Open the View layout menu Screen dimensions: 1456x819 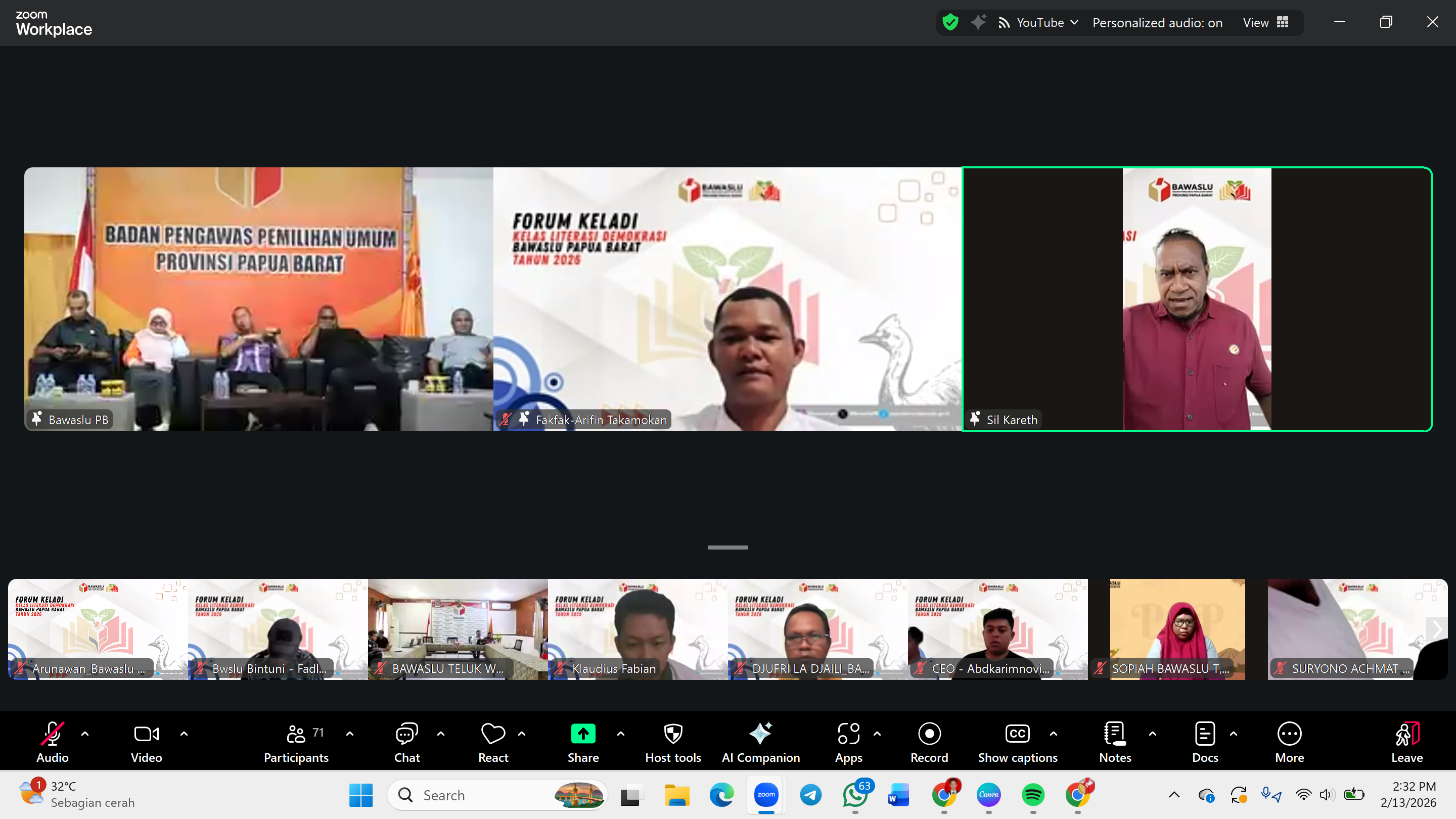pyautogui.click(x=1265, y=23)
